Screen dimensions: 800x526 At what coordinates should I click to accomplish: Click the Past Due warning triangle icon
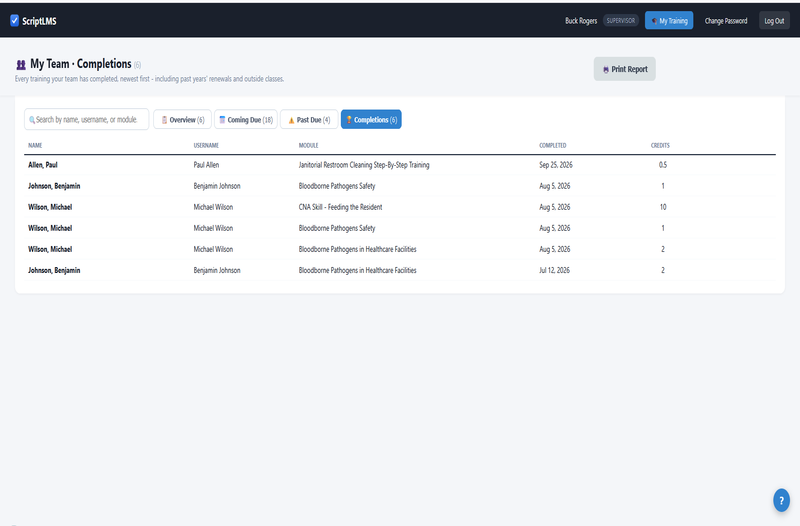[291, 120]
